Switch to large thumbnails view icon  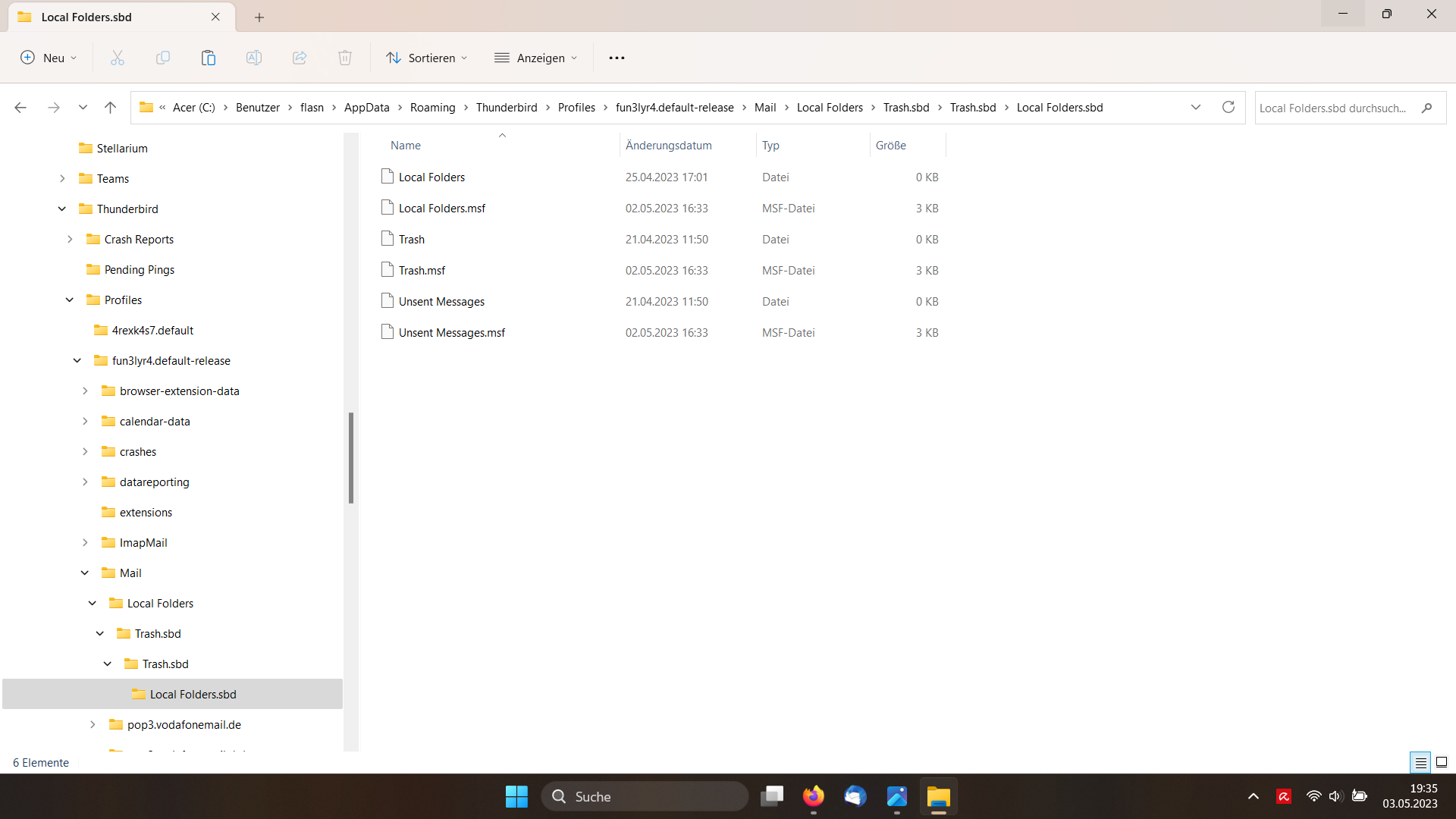pyautogui.click(x=1442, y=762)
